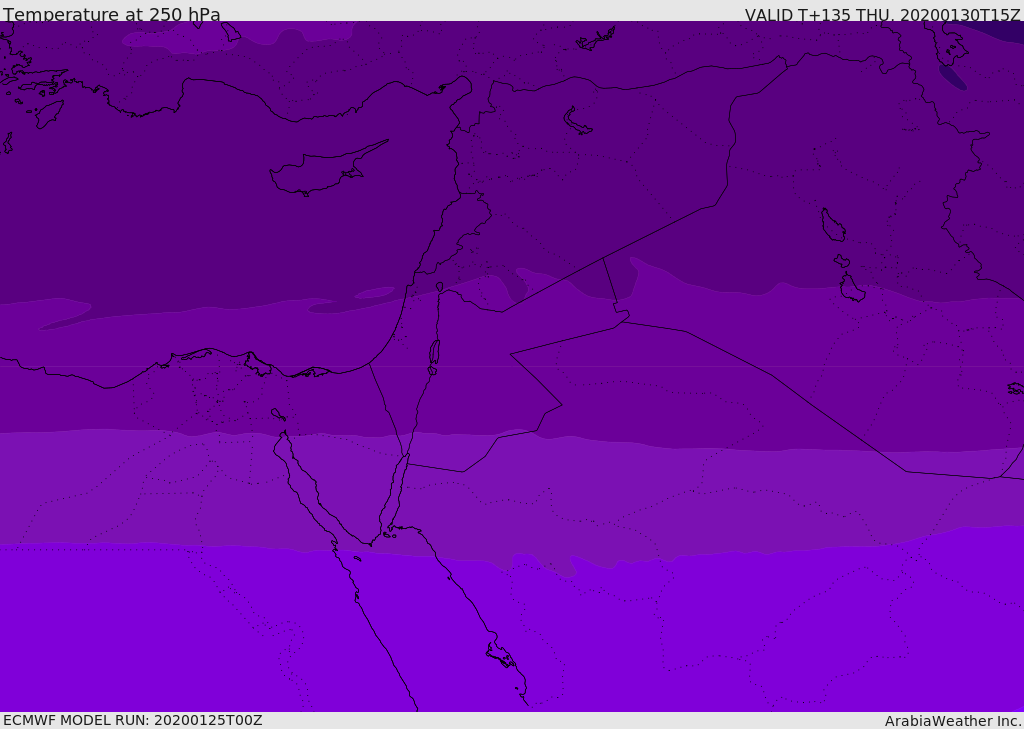Click the 'ECMWF MODEL RUN: 20200125T00Z' footer text
The height and width of the screenshot is (729, 1024).
(x=133, y=721)
